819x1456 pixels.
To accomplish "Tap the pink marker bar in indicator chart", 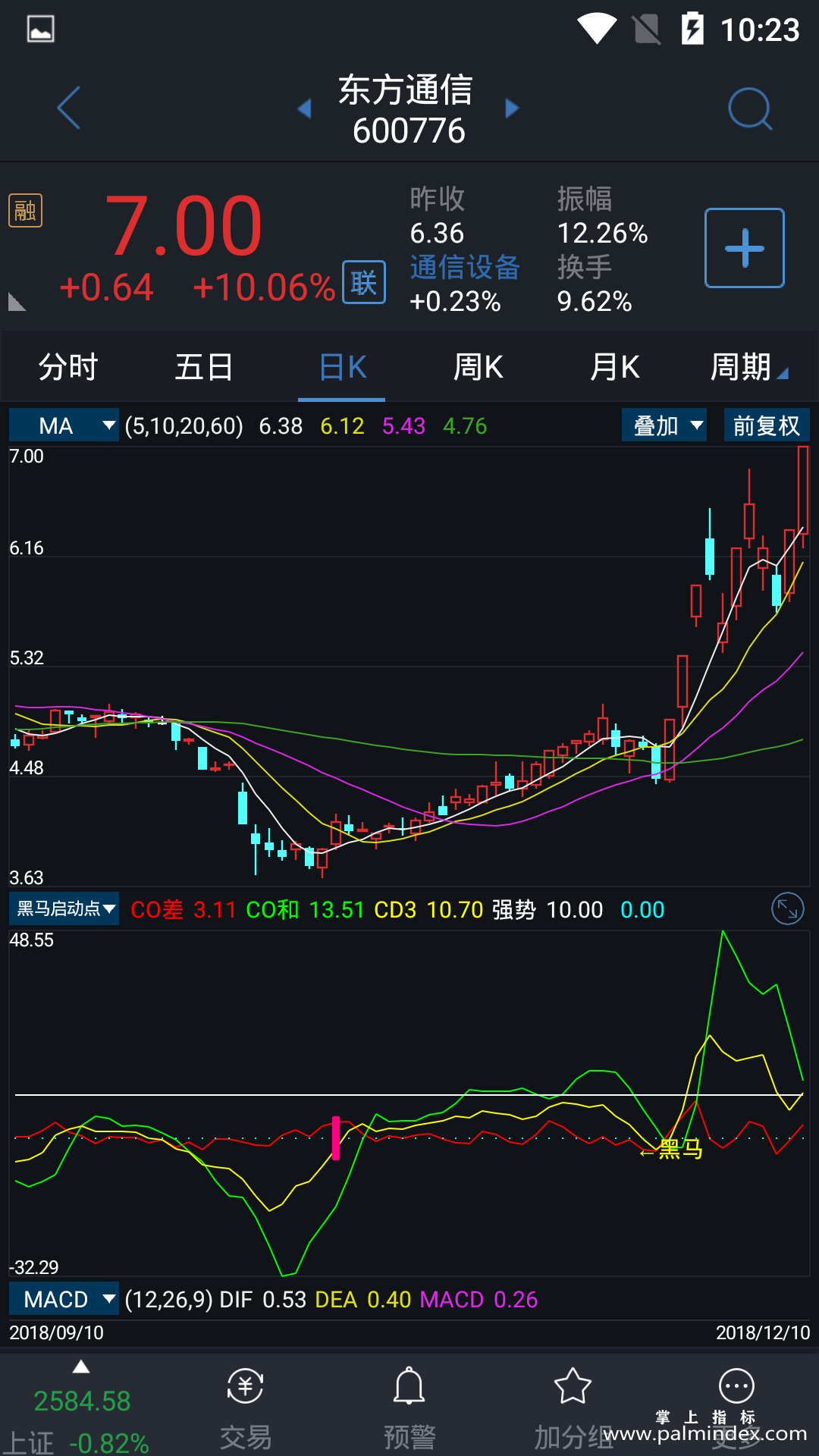I will (336, 1138).
